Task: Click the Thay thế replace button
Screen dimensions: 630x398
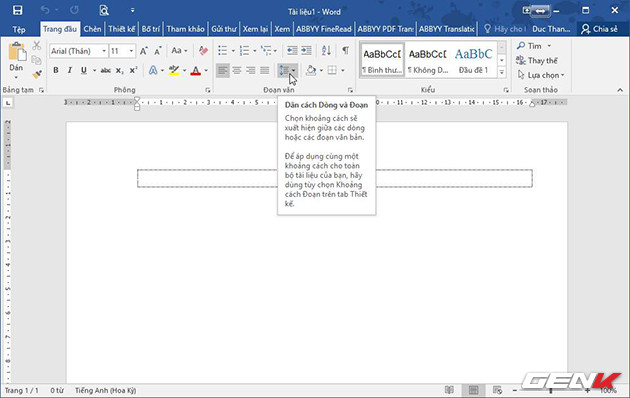Action: tap(537, 61)
